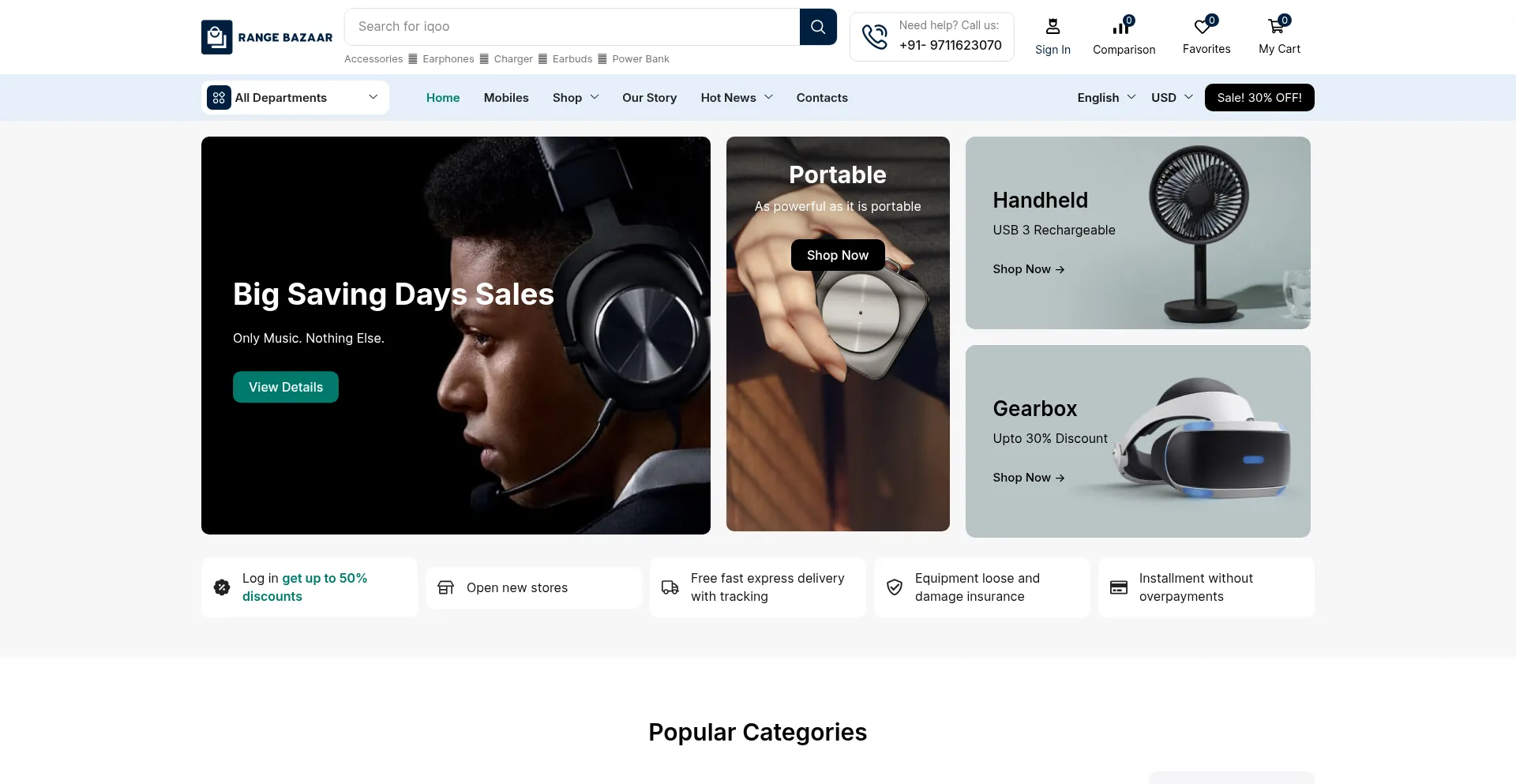Click the View Details button

pyautogui.click(x=286, y=387)
